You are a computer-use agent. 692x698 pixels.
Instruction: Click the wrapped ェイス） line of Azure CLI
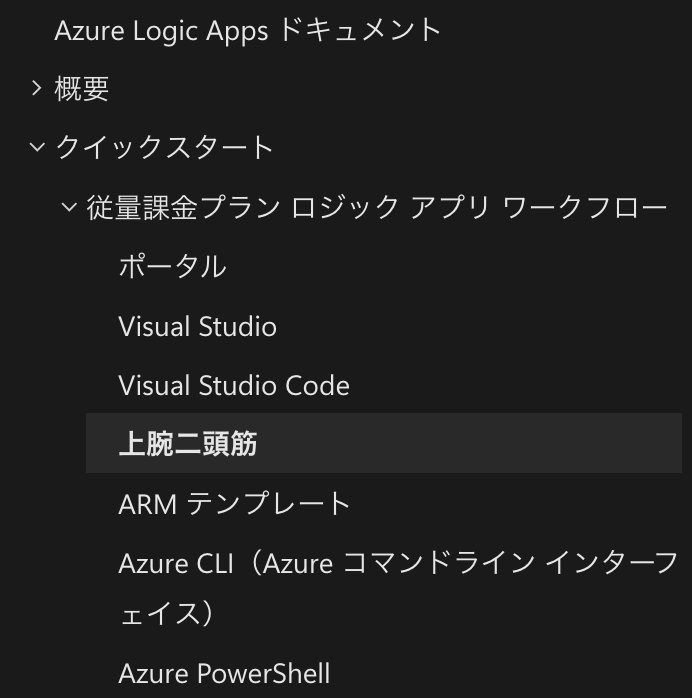(168, 613)
